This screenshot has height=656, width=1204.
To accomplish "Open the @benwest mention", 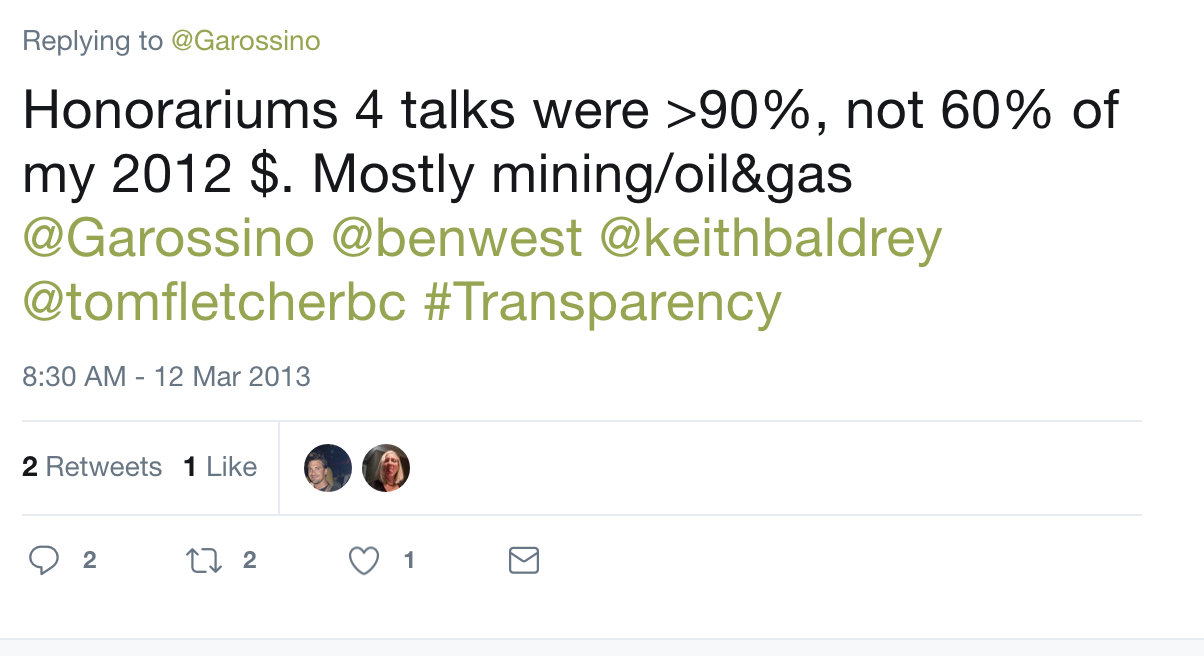I will pyautogui.click(x=456, y=239).
